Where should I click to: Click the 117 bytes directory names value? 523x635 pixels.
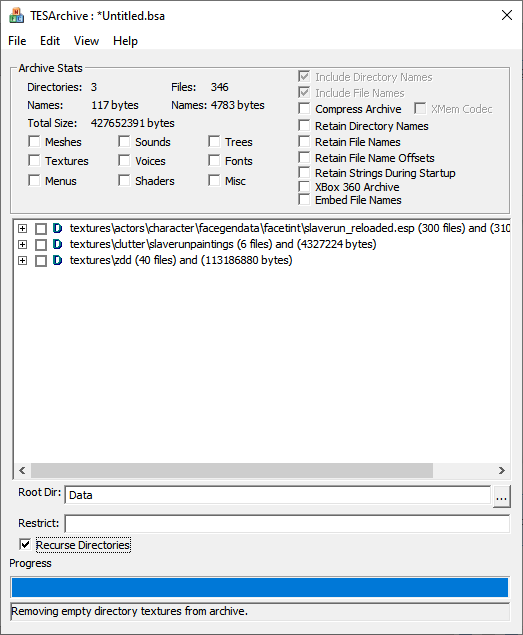click(x=115, y=105)
